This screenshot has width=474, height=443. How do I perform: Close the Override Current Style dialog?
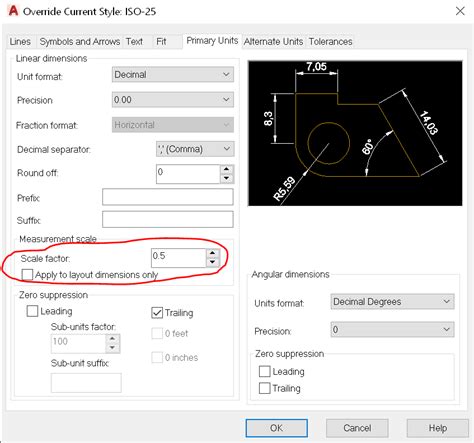460,11
